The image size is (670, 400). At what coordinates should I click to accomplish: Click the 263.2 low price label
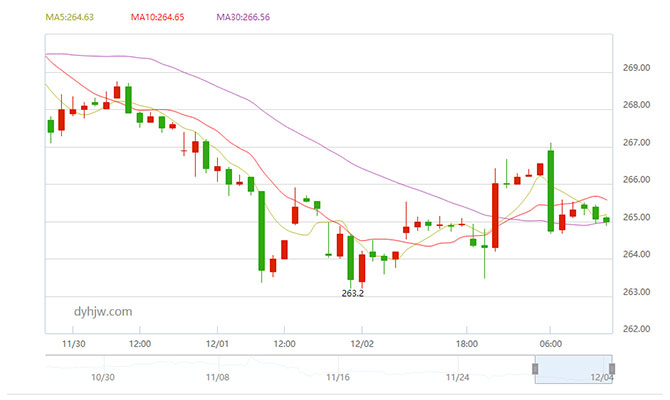[x=353, y=294]
